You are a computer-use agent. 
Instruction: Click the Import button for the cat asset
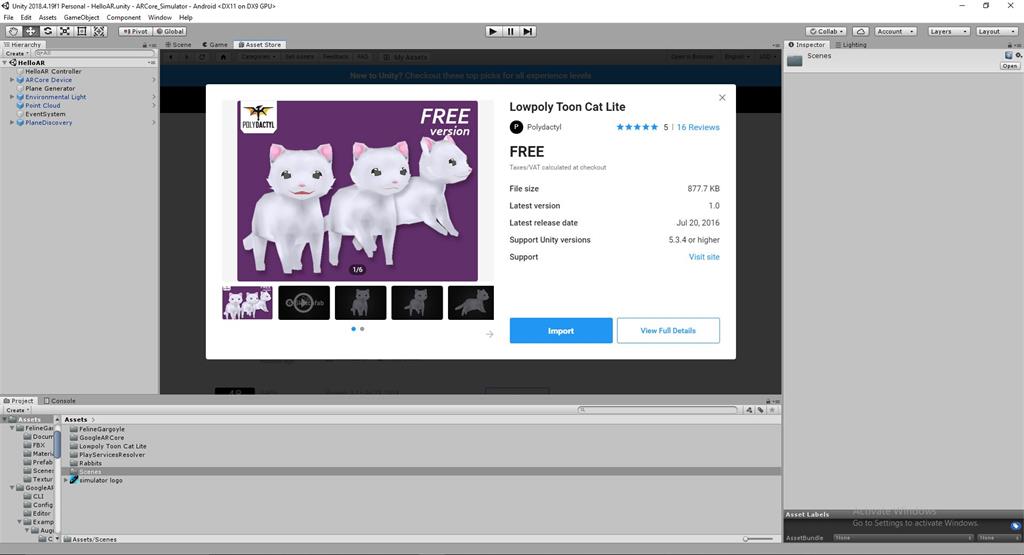tap(561, 330)
